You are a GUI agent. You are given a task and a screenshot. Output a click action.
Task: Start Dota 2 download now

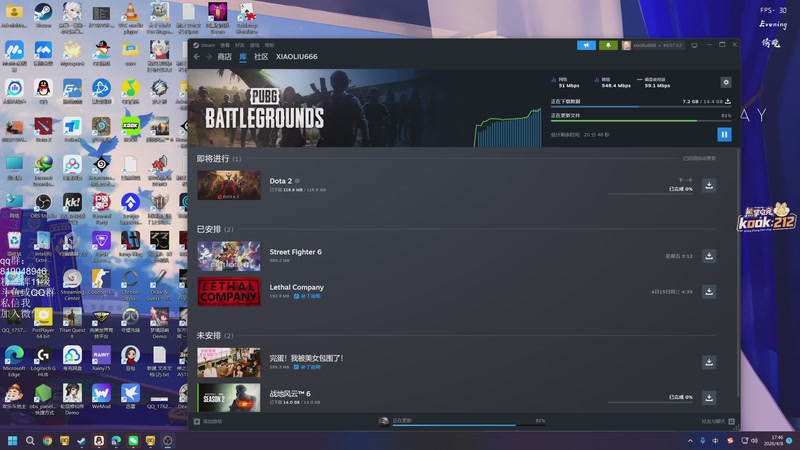709,185
